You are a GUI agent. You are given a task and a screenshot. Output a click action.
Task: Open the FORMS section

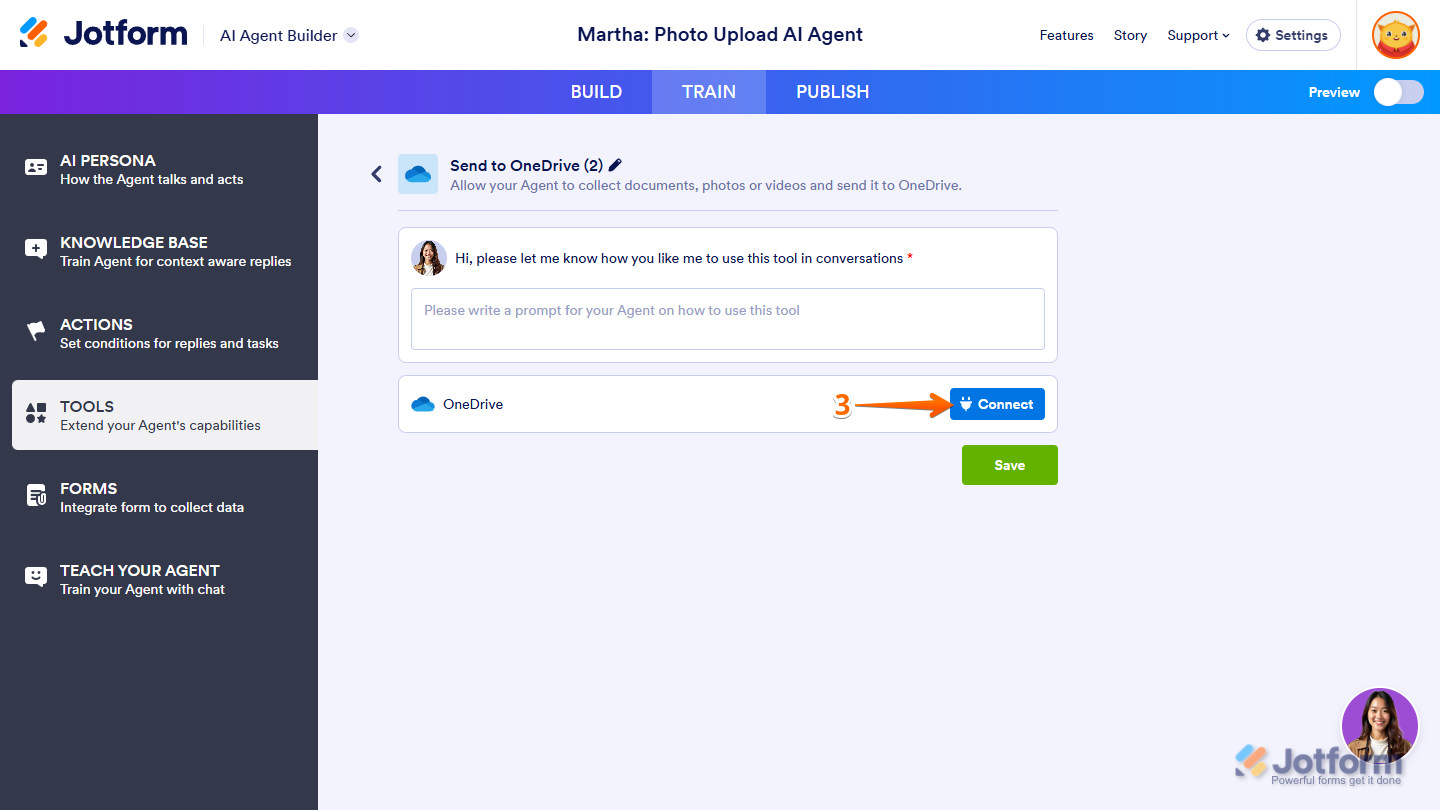tap(165, 497)
